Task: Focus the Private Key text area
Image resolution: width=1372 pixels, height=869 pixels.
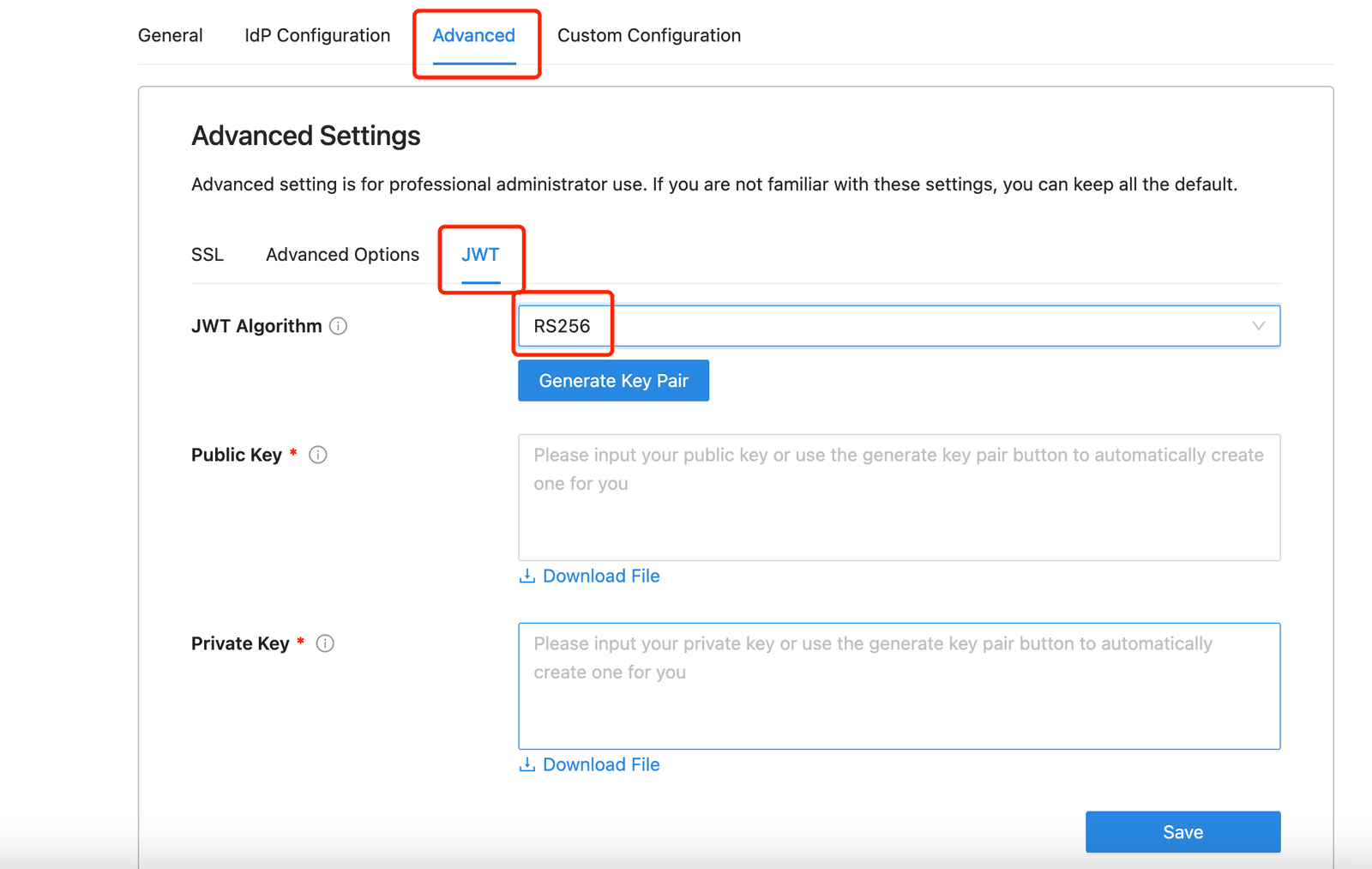Action: (x=899, y=686)
